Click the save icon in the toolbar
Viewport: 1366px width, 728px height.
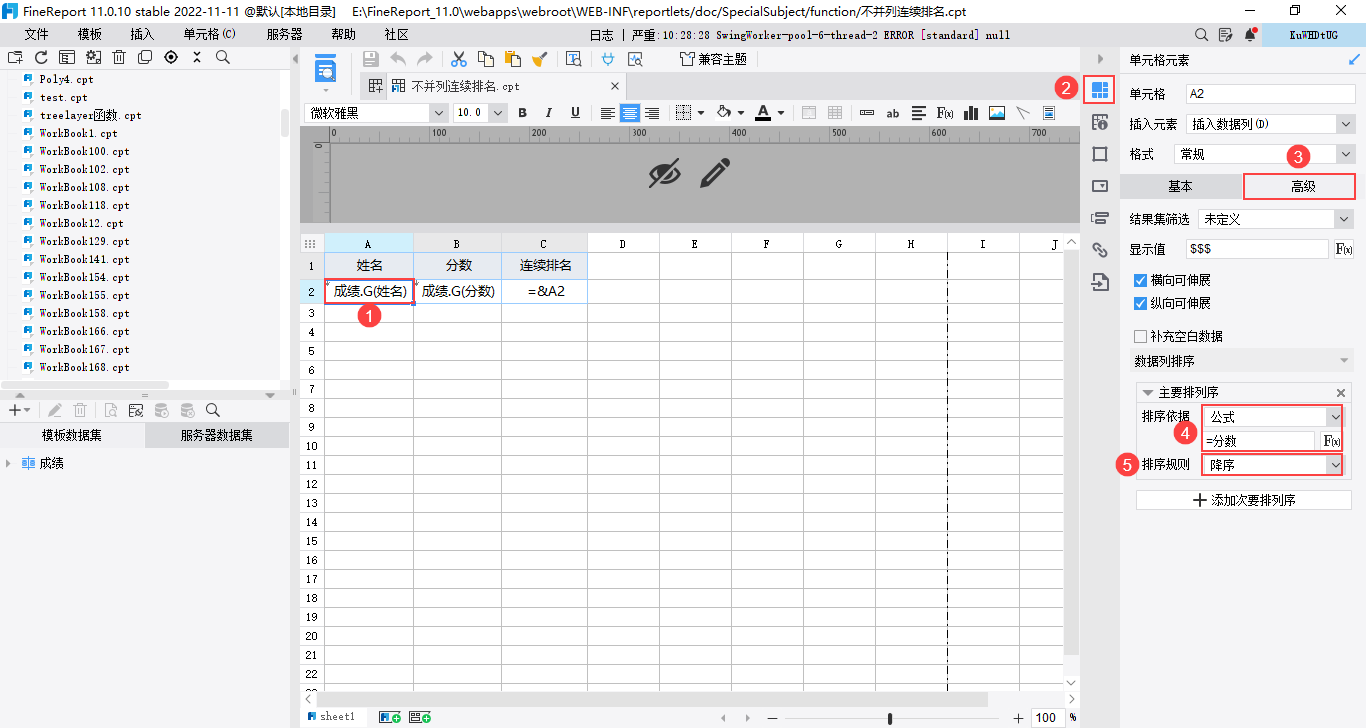coord(370,59)
